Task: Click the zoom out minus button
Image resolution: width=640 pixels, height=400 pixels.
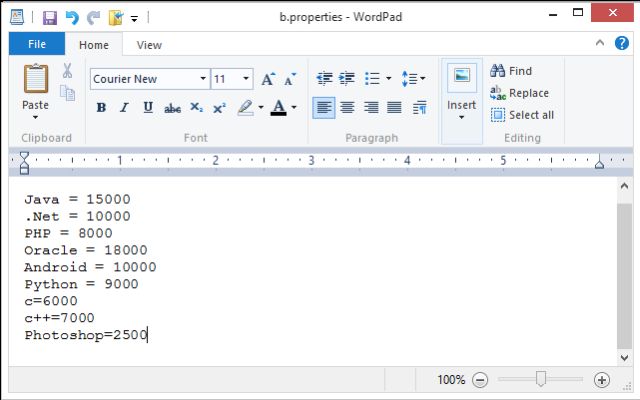Action: (480, 380)
